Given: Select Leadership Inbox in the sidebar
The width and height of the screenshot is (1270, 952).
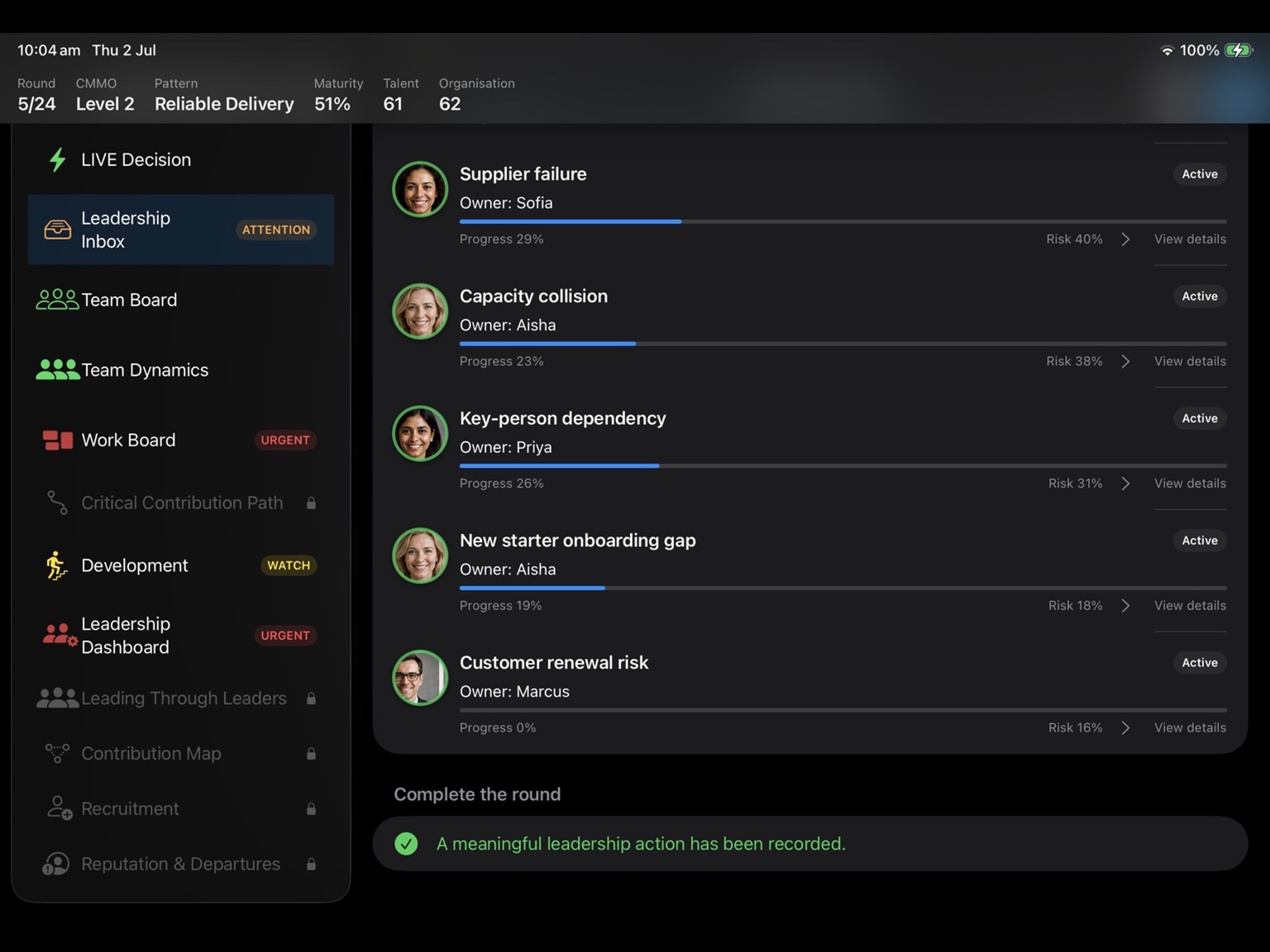Looking at the screenshot, I should tap(181, 230).
